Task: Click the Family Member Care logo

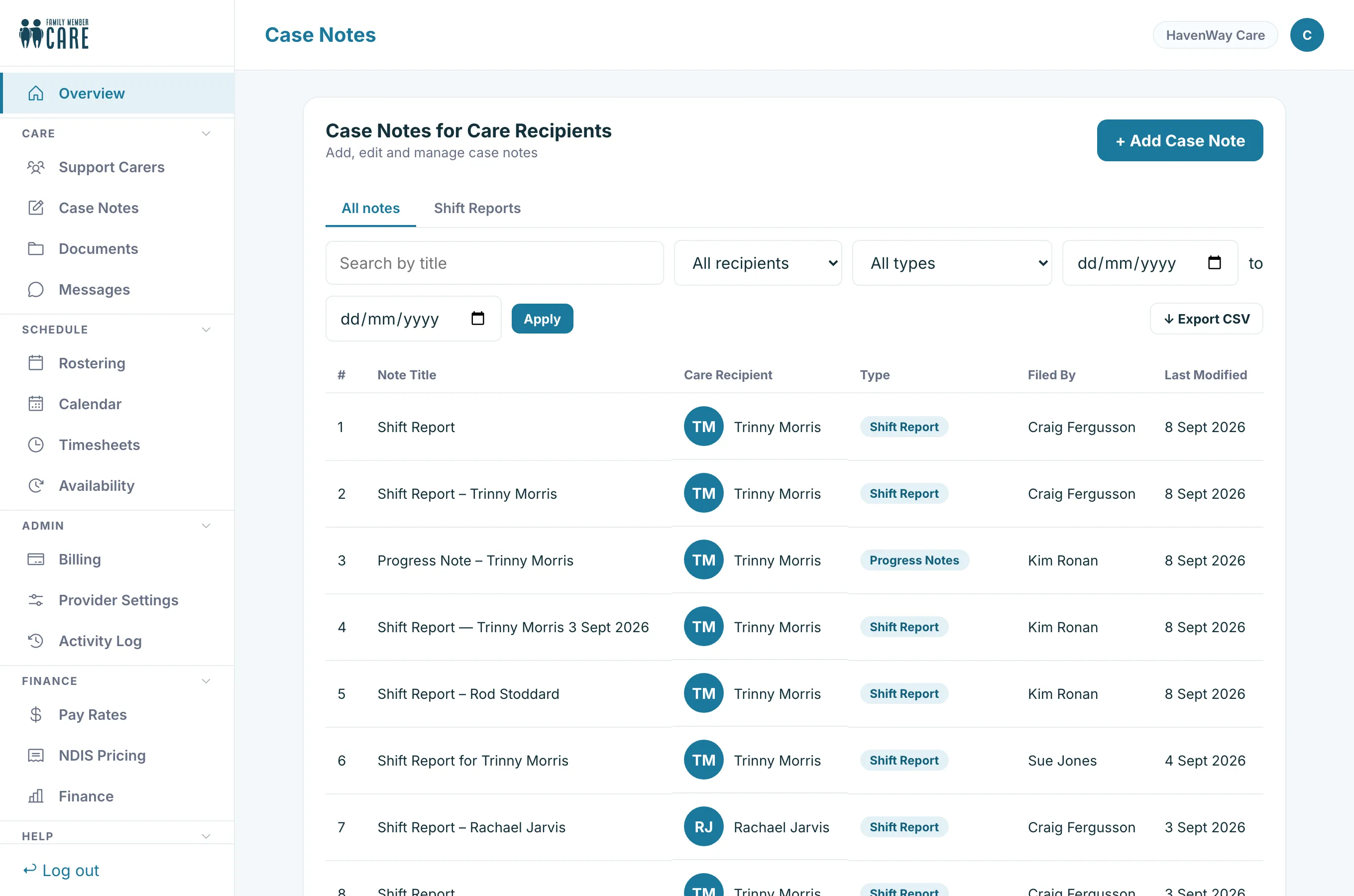Action: pyautogui.click(x=54, y=33)
